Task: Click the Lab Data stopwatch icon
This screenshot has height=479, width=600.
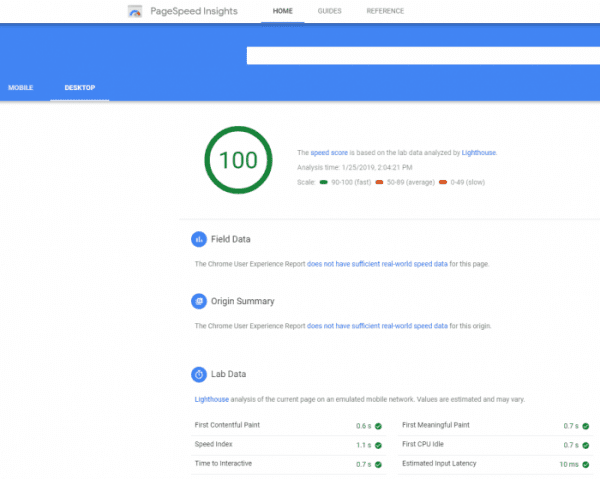Action: [x=199, y=375]
